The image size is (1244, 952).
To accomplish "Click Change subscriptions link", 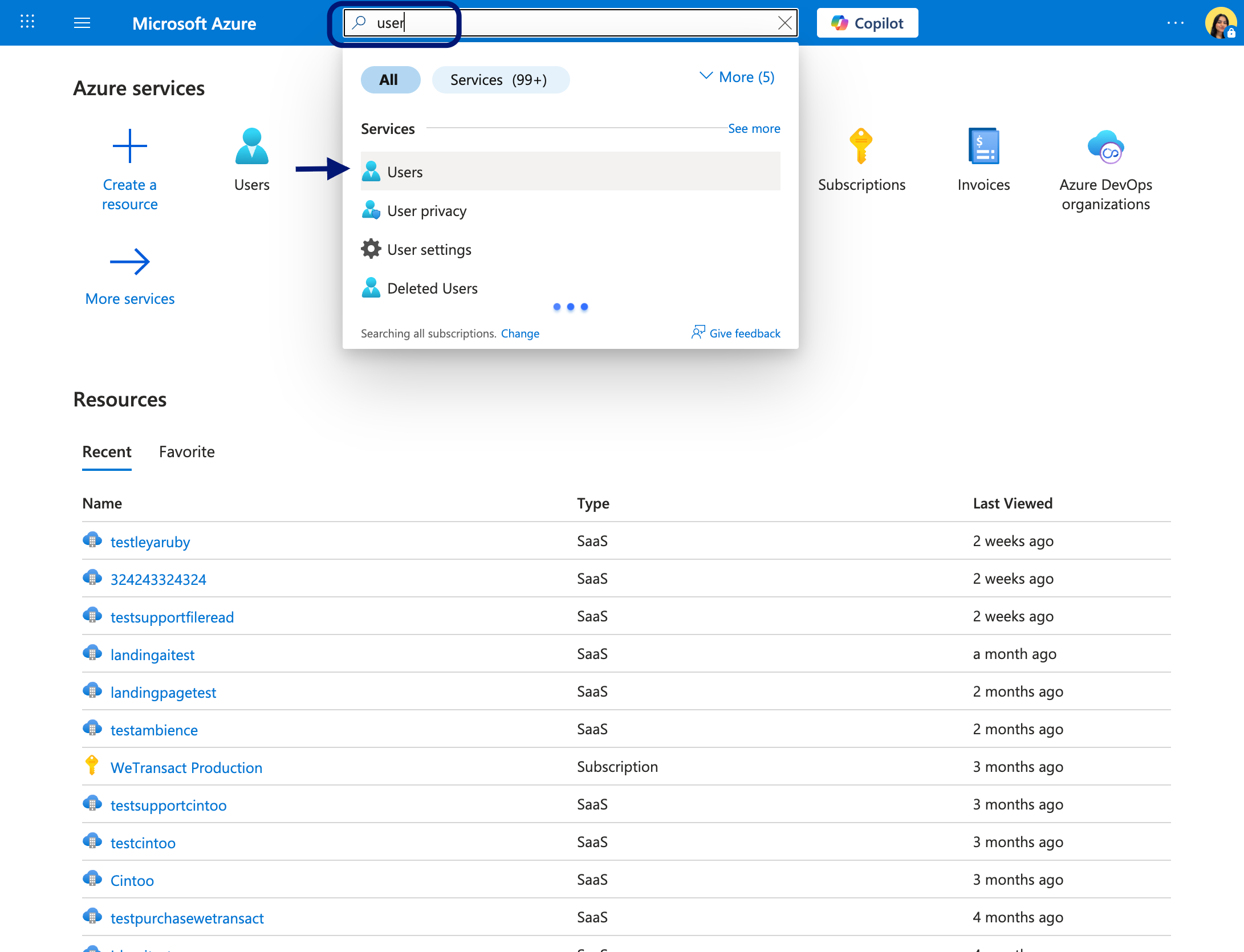I will click(x=520, y=333).
